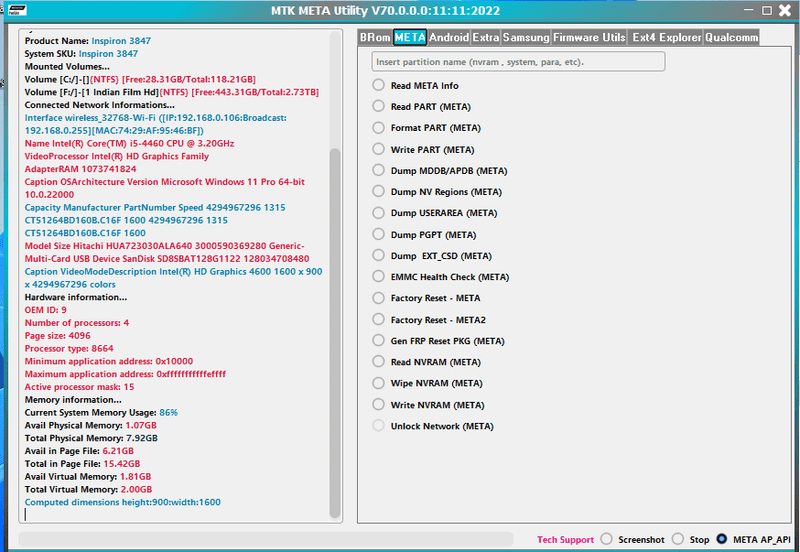Viewport: 800px width, 552px height.
Task: Click 'Connected Network Informations...' line
Action: coord(99,105)
